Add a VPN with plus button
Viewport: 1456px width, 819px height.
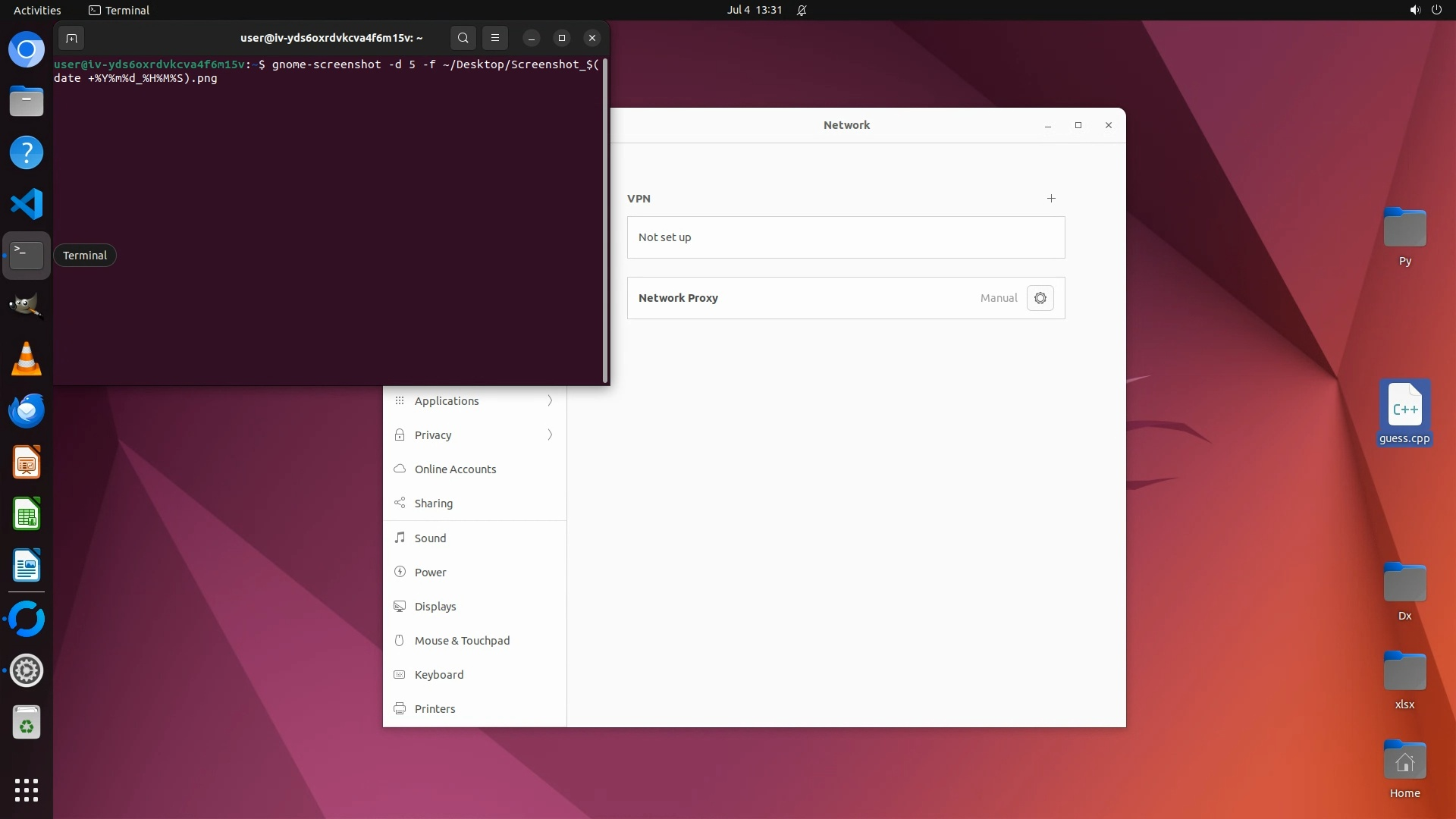click(x=1051, y=199)
